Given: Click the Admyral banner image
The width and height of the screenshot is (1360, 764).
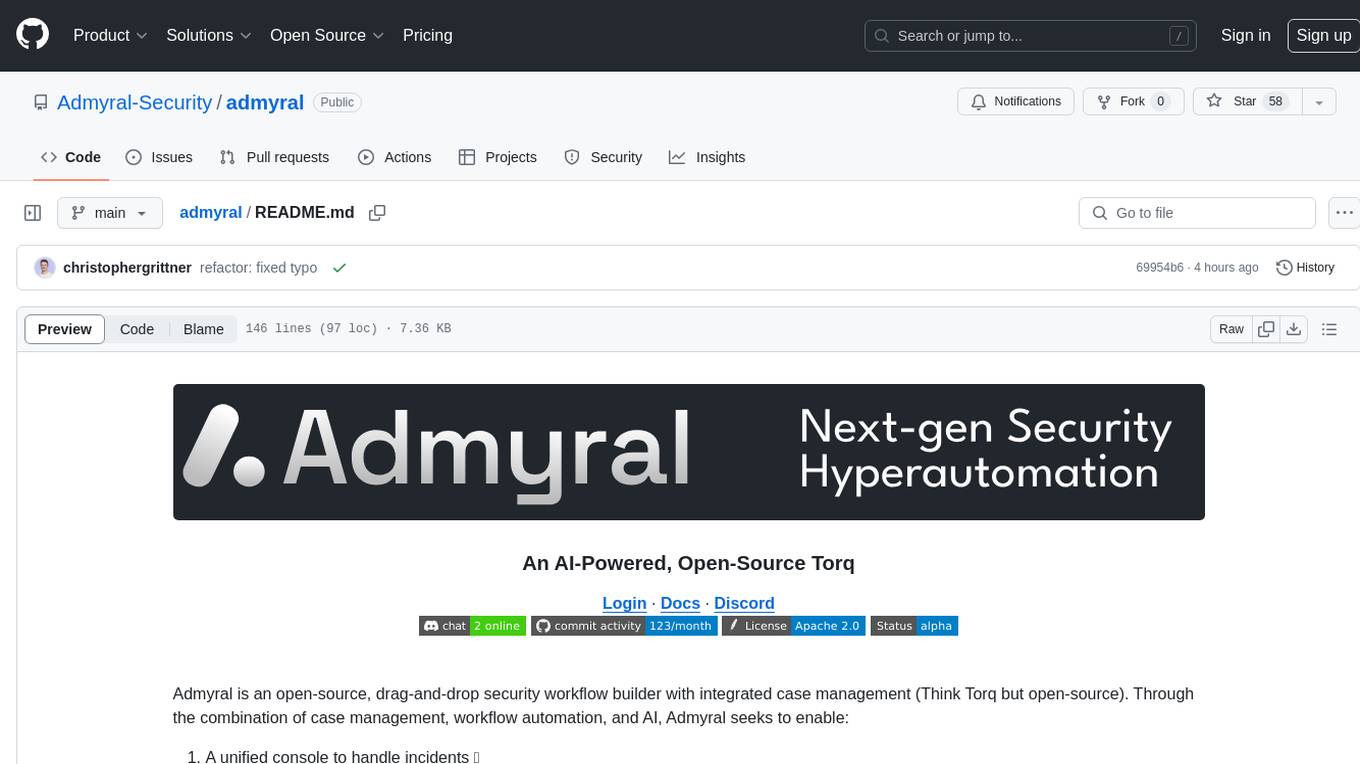Looking at the screenshot, I should click(x=689, y=452).
